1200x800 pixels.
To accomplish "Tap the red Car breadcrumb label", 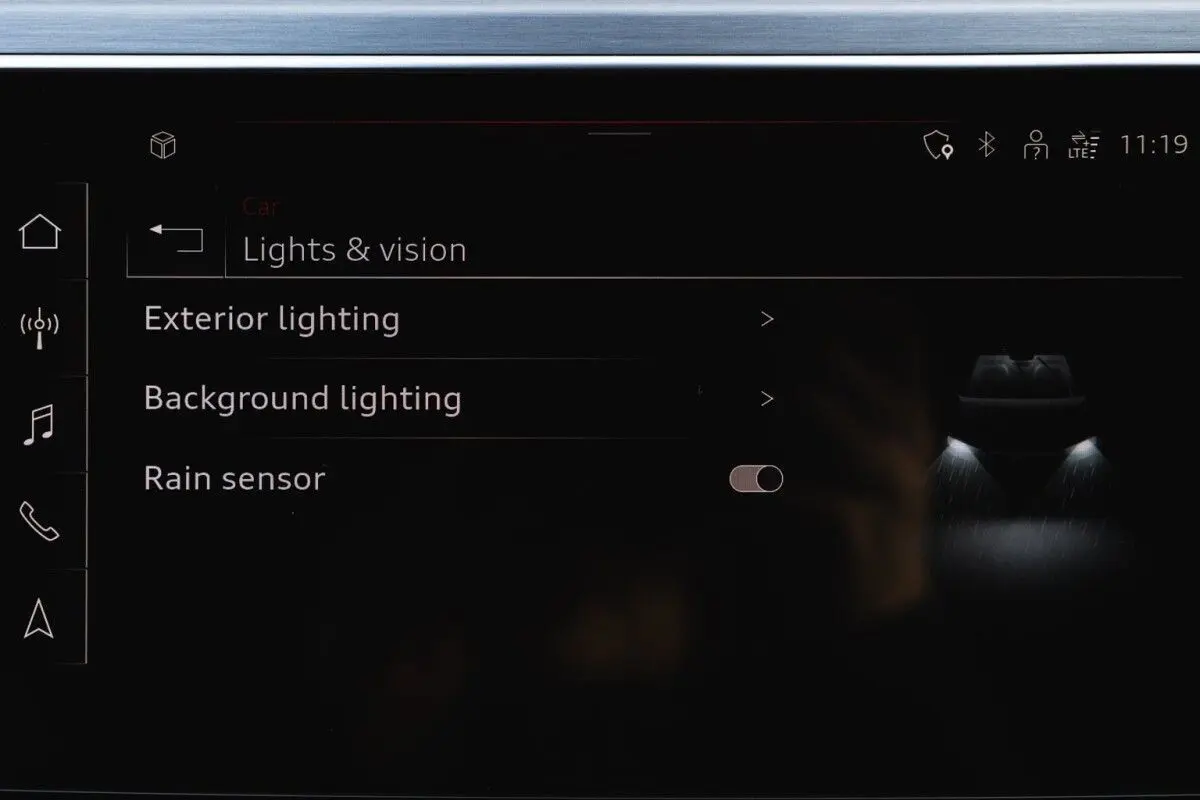I will pos(260,207).
